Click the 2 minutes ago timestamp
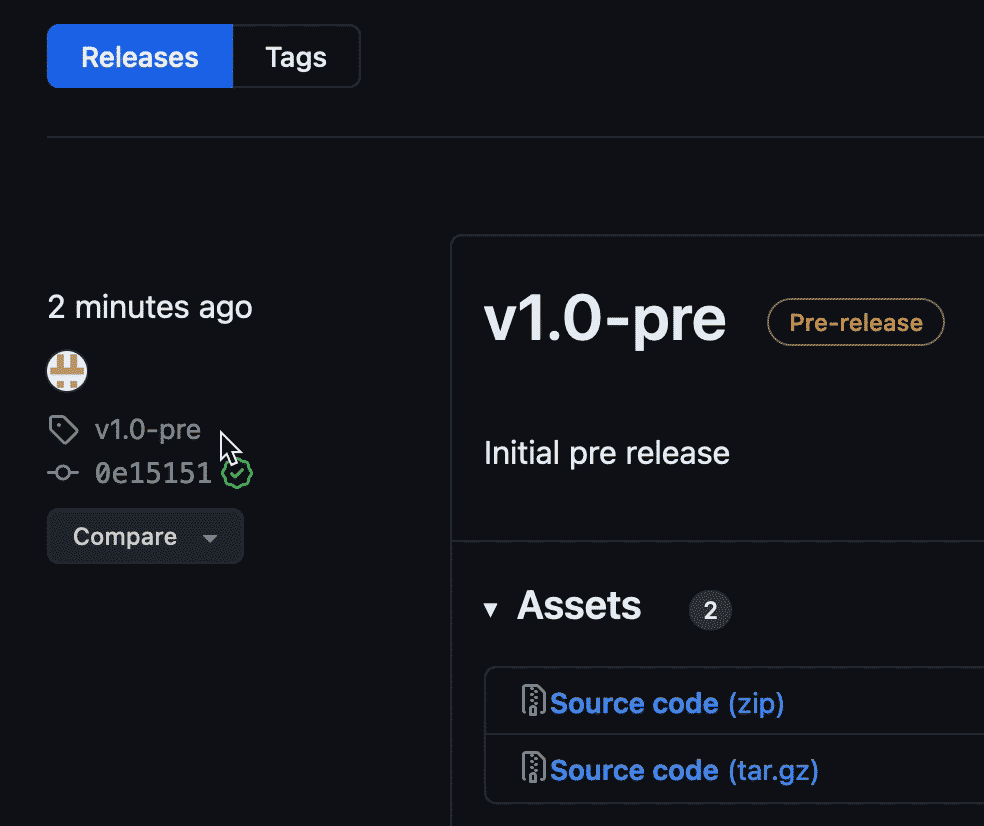 [149, 307]
